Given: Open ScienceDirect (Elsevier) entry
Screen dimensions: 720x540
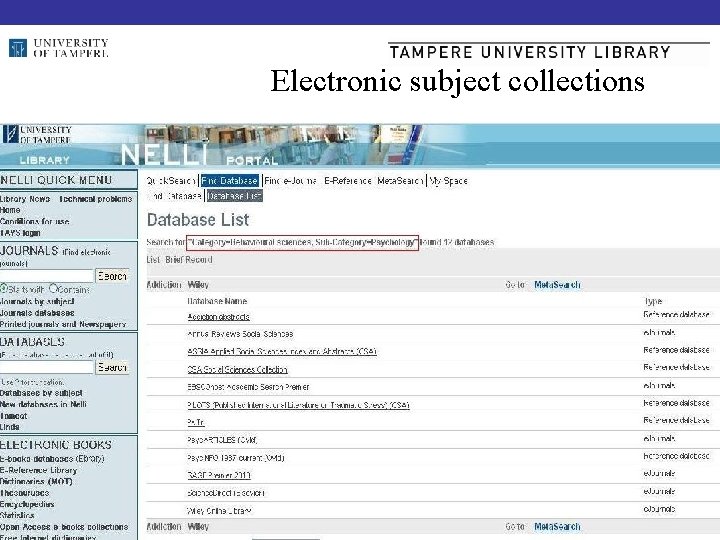Looking at the screenshot, I should [226, 493].
